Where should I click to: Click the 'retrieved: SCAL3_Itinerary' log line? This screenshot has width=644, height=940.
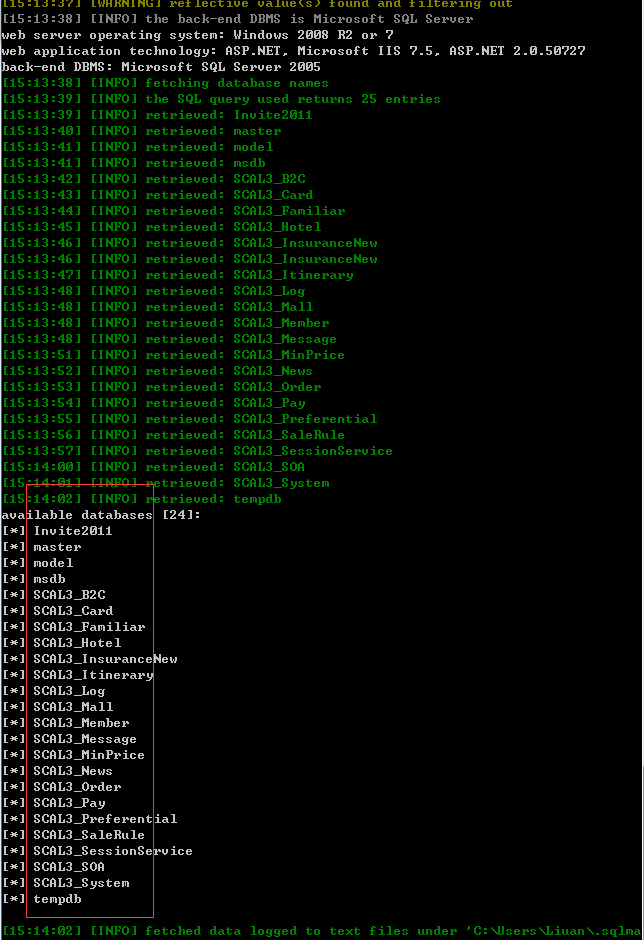(178, 275)
